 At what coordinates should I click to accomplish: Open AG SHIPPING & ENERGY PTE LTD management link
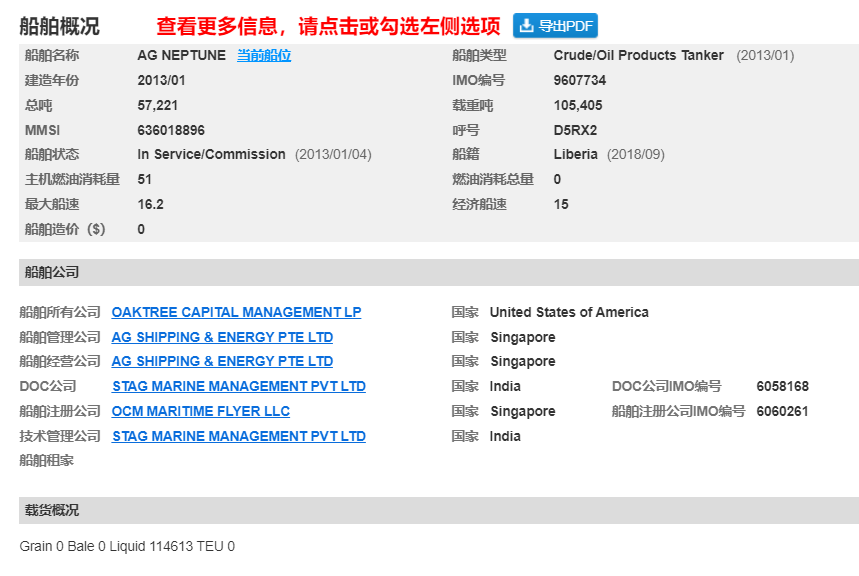coord(222,337)
